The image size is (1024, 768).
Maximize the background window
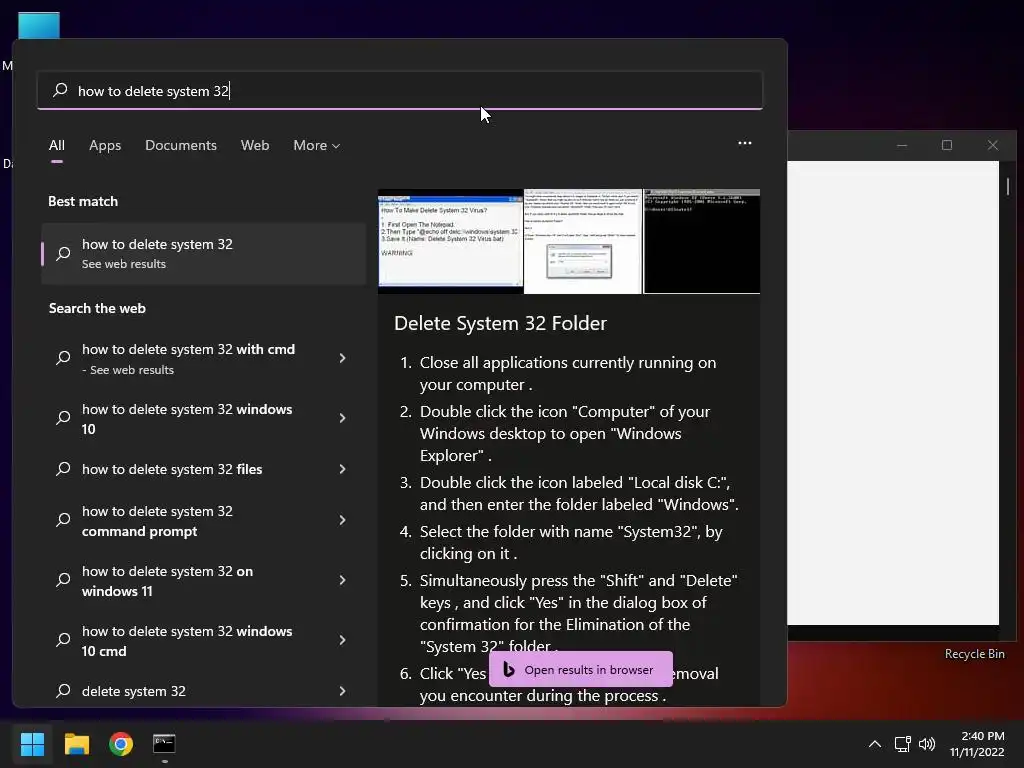click(947, 145)
